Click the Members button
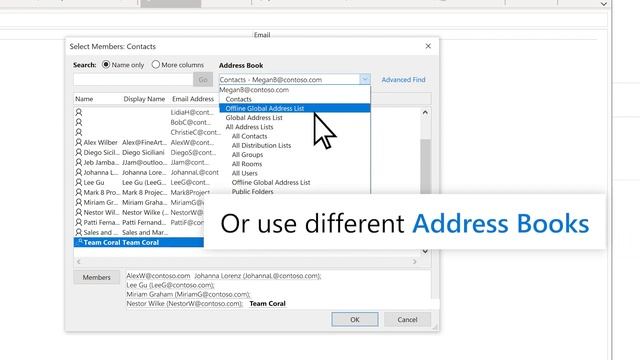Viewport: 640px width, 360px height. tap(96, 277)
